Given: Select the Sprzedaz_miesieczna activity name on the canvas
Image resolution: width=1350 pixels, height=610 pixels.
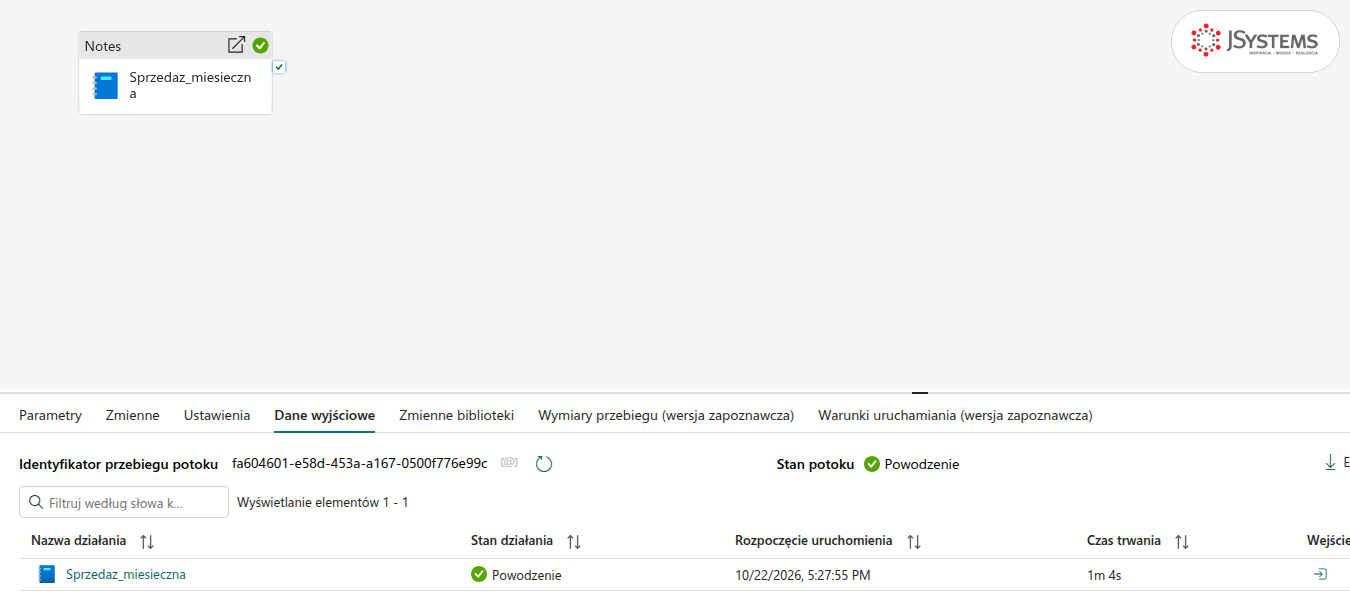Looking at the screenshot, I should 190,85.
